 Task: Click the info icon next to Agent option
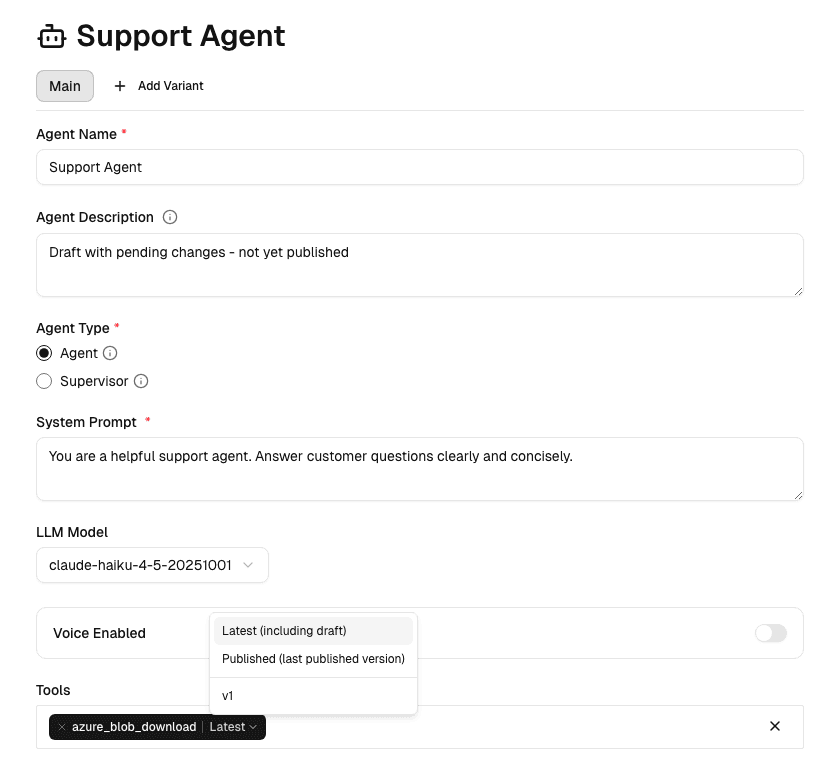point(109,353)
